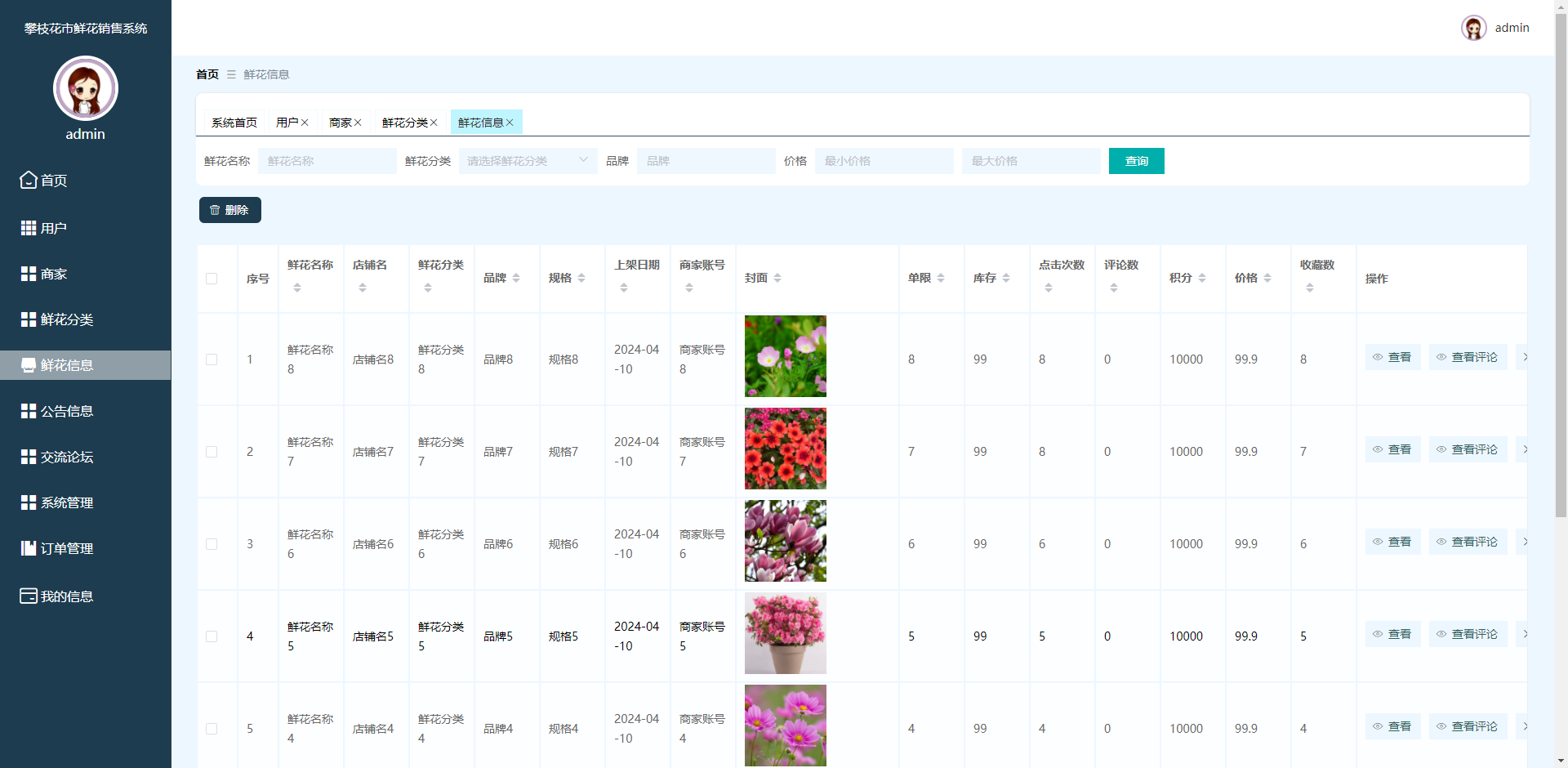Click the 品牌 search input
The image size is (1568, 768).
706,161
